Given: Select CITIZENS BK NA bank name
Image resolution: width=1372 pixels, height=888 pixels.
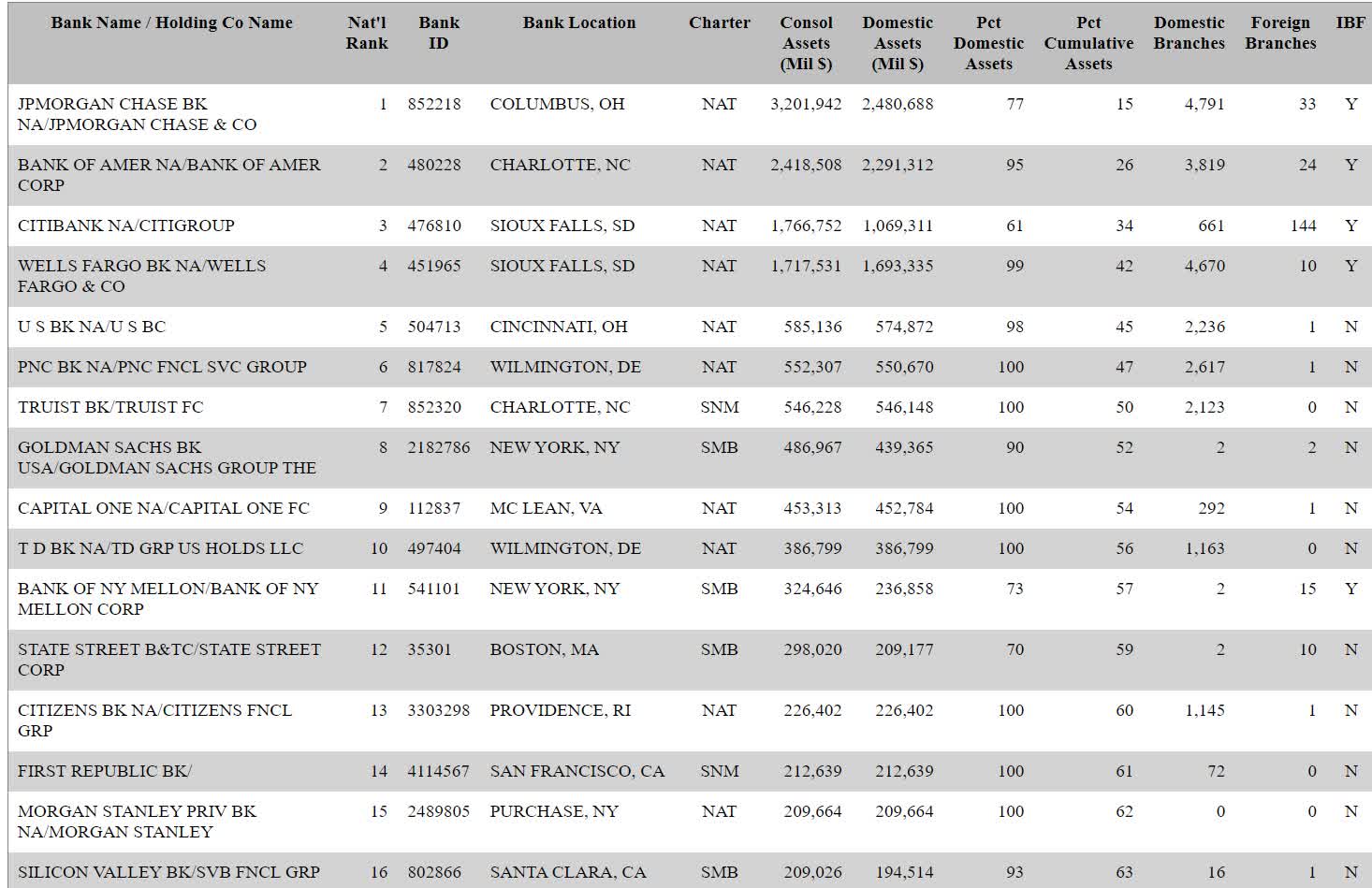Looking at the screenshot, I should click(x=154, y=721).
